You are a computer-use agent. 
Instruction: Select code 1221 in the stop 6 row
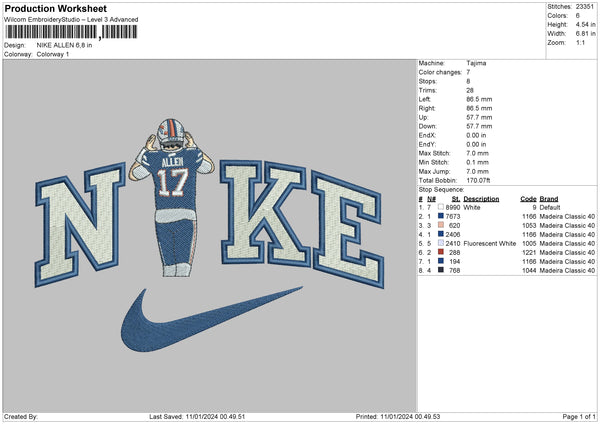coord(529,253)
